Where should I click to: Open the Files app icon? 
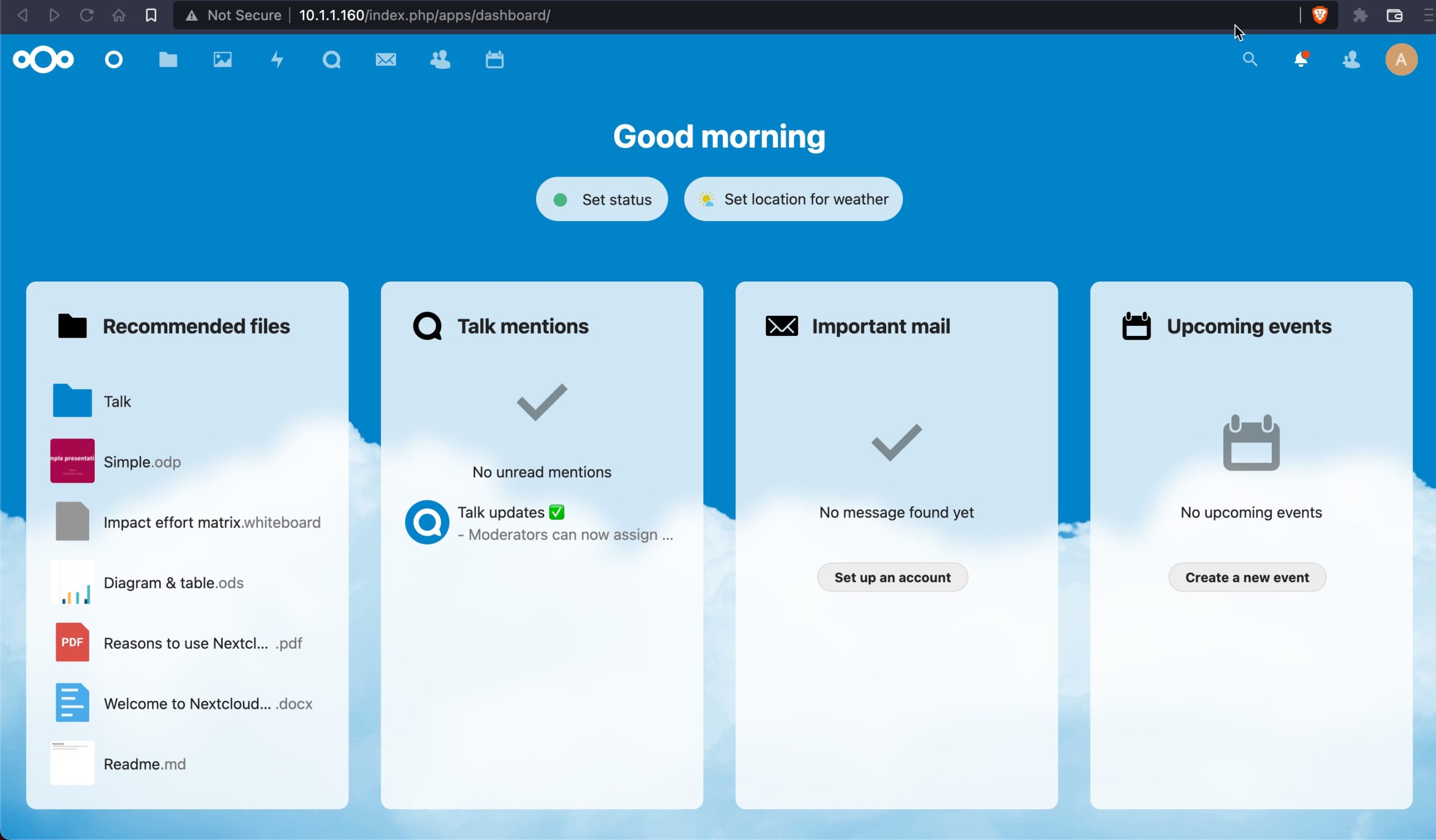pyautogui.click(x=168, y=60)
